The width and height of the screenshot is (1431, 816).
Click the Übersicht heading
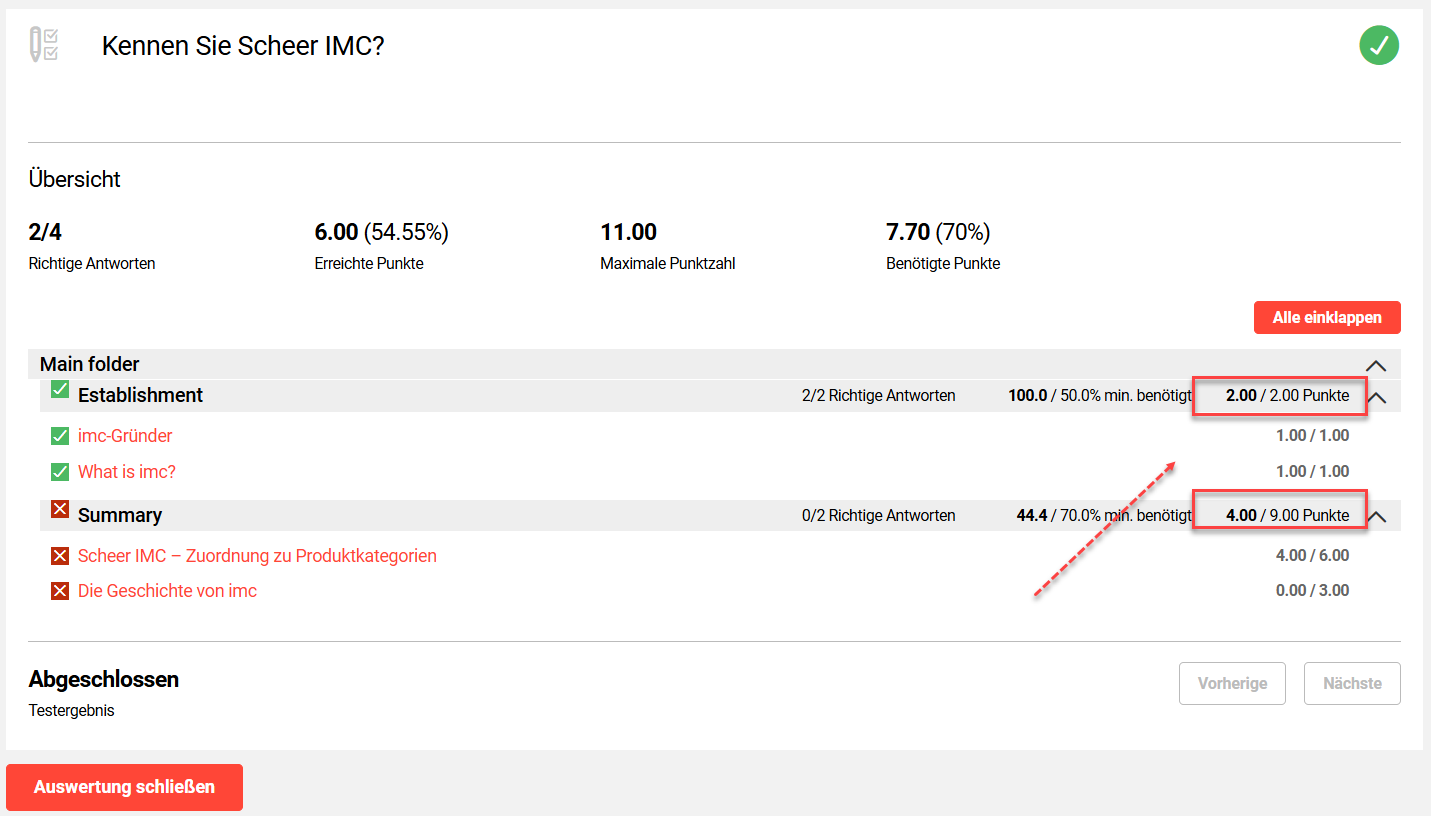click(75, 180)
